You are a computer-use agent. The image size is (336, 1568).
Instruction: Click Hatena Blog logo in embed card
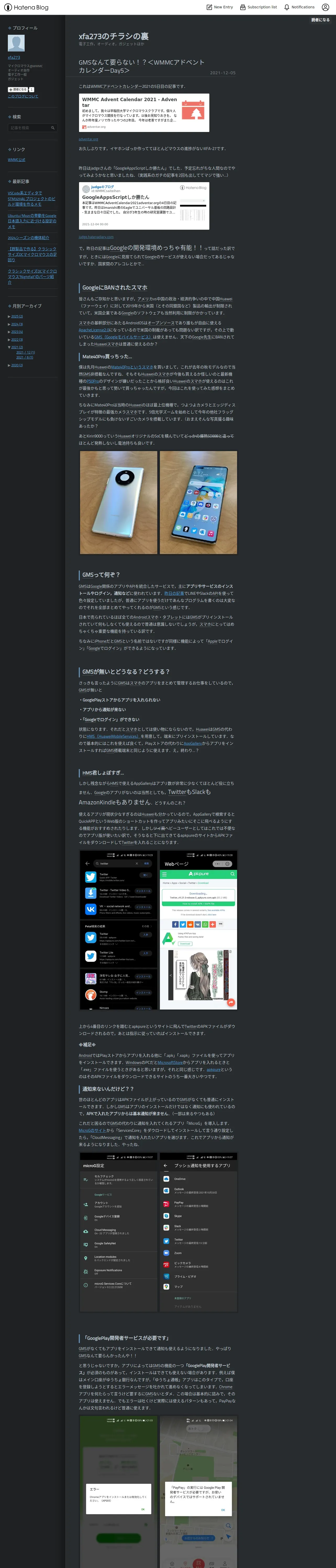(x=193, y=187)
